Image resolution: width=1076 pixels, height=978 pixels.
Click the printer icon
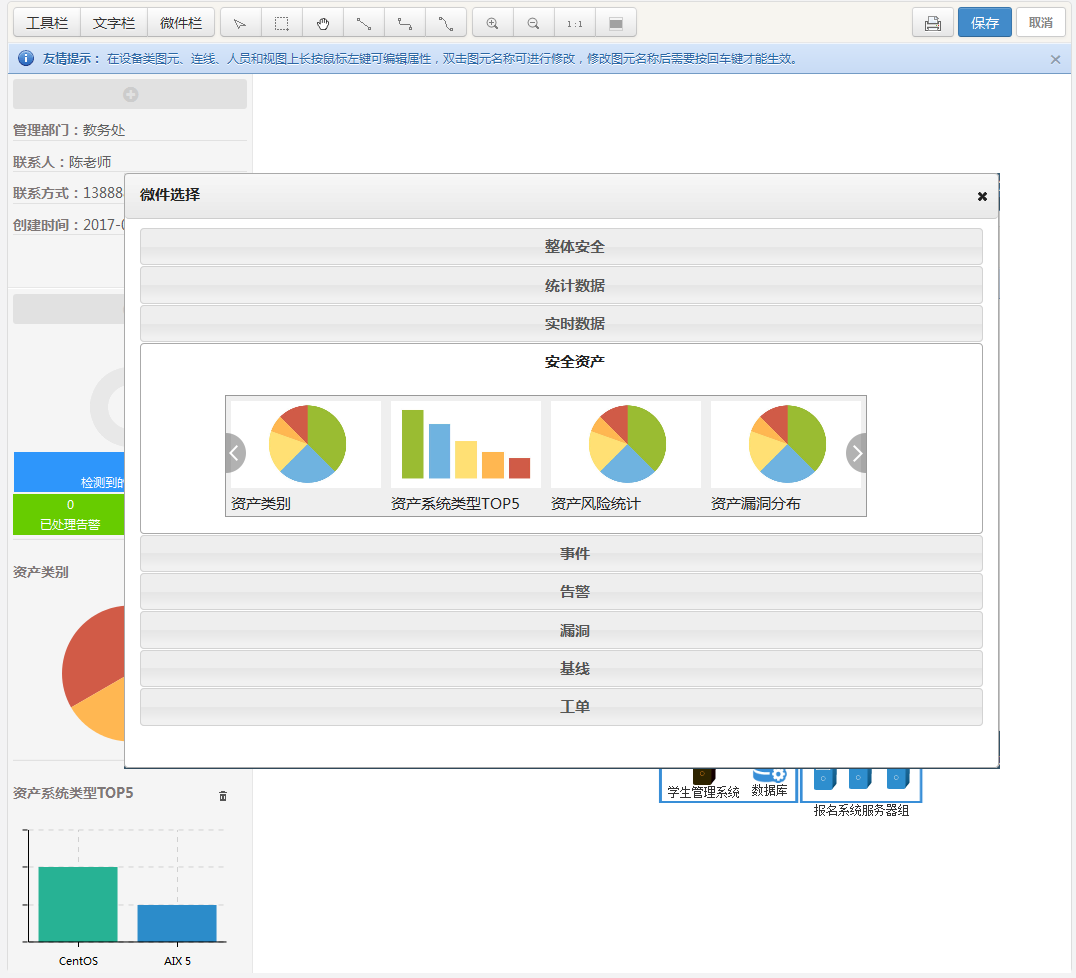(932, 23)
